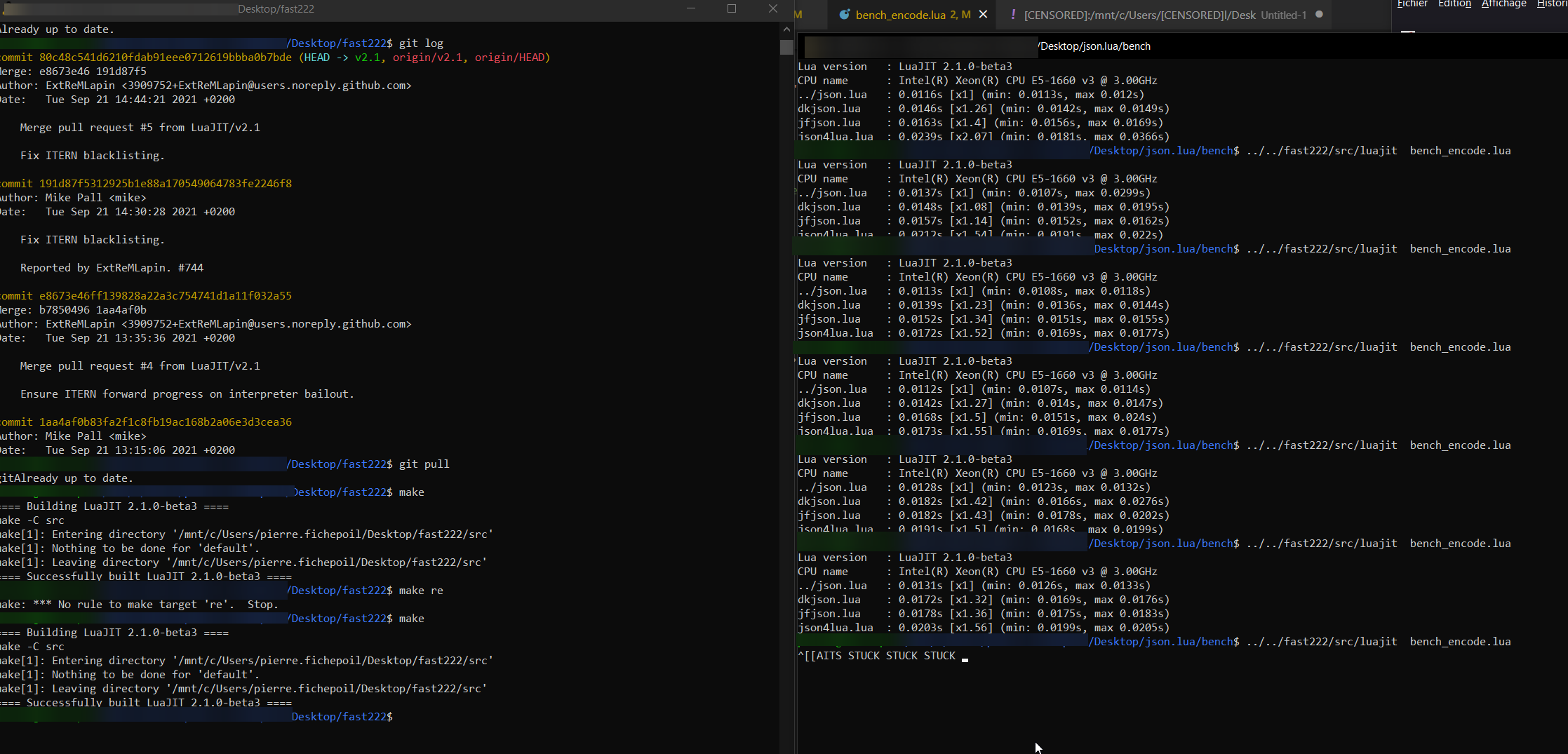Image resolution: width=1568 pixels, height=754 pixels.
Task: Click the small square icon below the menu bar
Action: click(x=1407, y=31)
